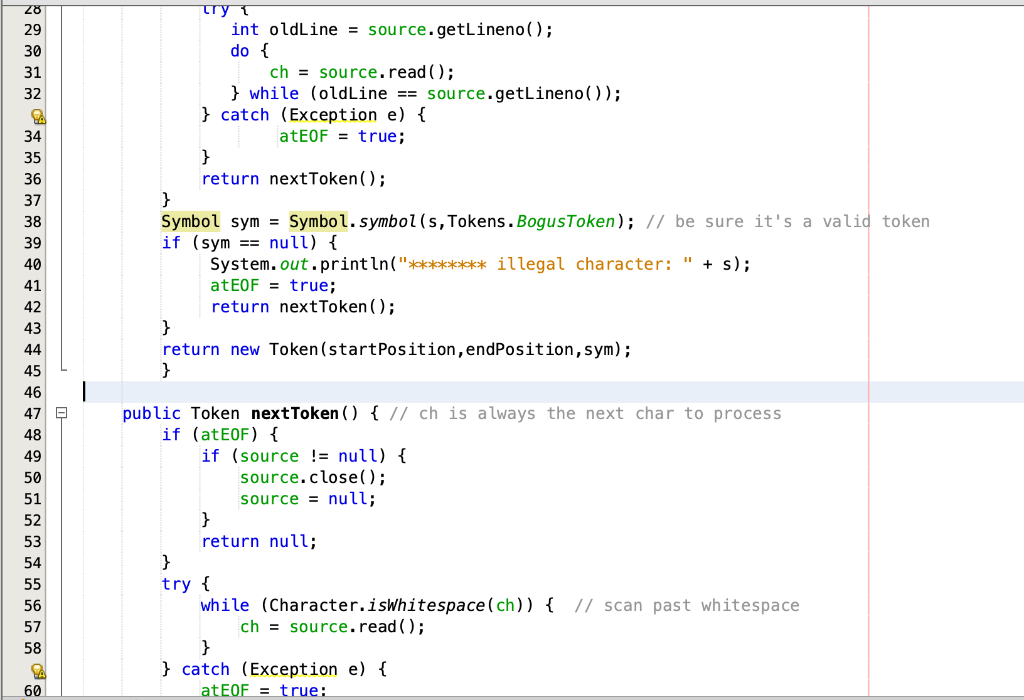Image resolution: width=1024 pixels, height=700 pixels.
Task: Collapse the nextToken method code fold
Action: pyautogui.click(x=61, y=413)
